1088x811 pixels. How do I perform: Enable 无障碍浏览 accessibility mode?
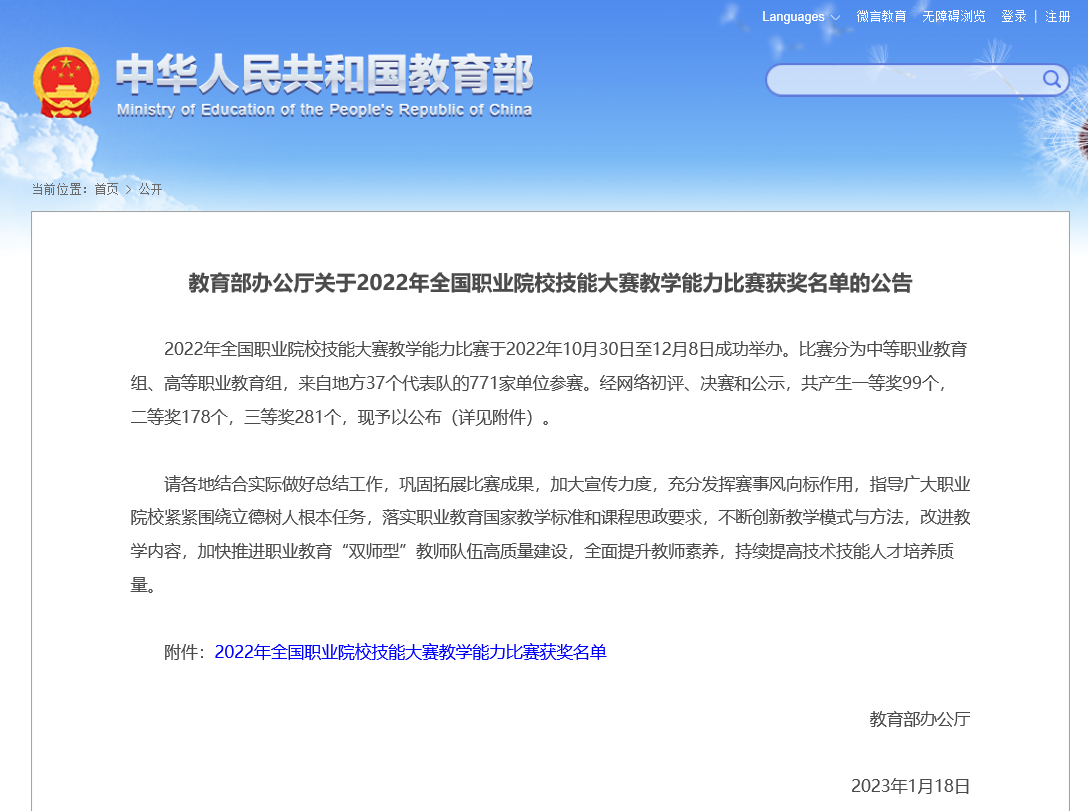pyautogui.click(x=953, y=17)
